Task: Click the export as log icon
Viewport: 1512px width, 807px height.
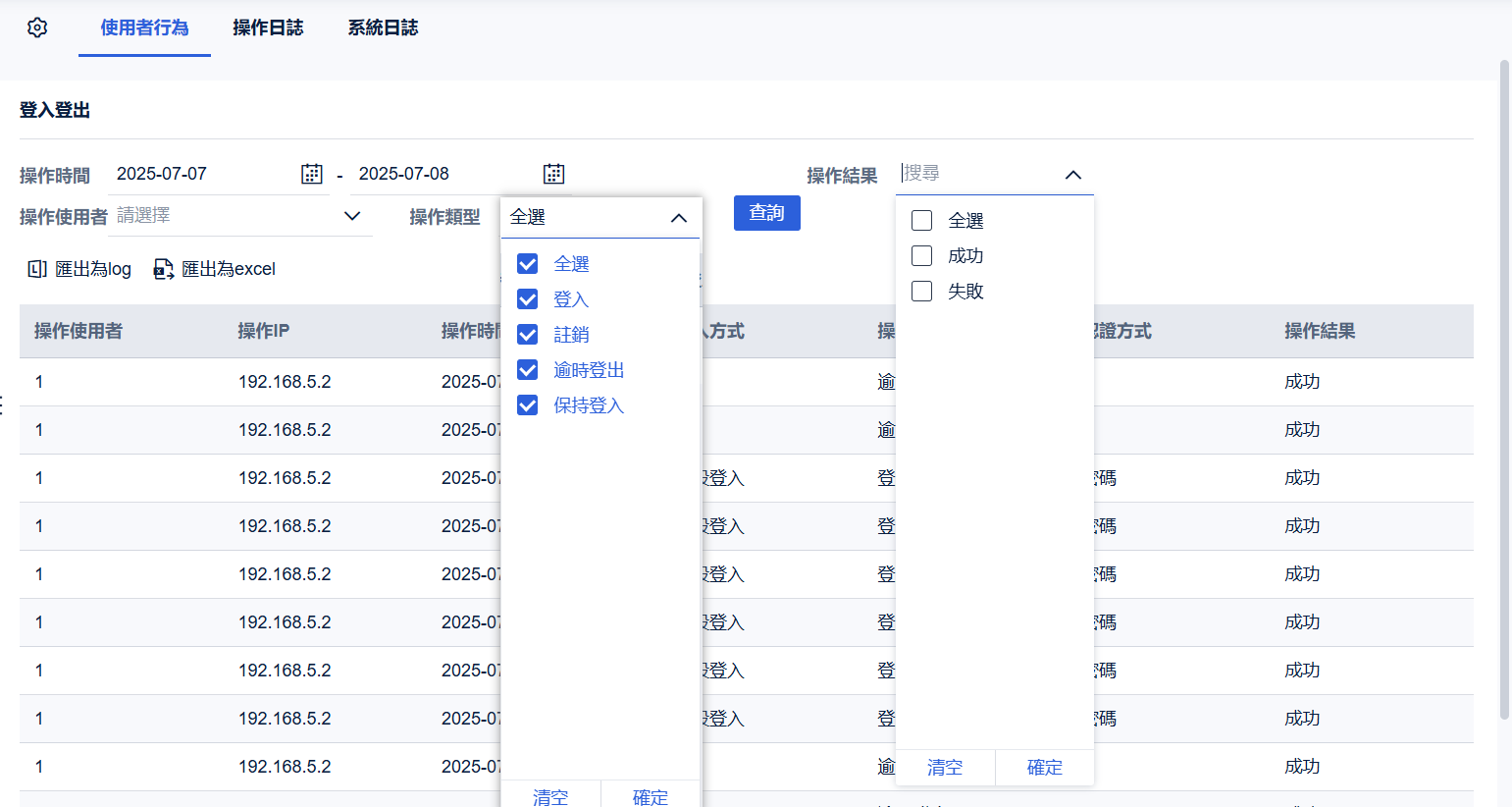Action: coord(37,269)
